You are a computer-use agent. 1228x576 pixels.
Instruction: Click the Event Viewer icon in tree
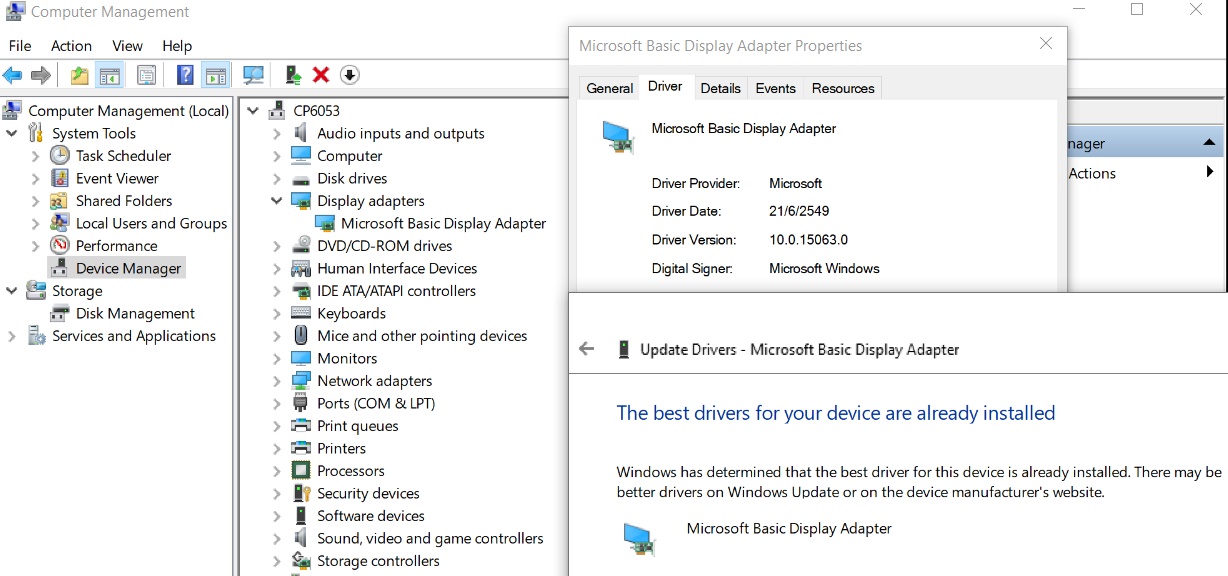click(x=60, y=178)
